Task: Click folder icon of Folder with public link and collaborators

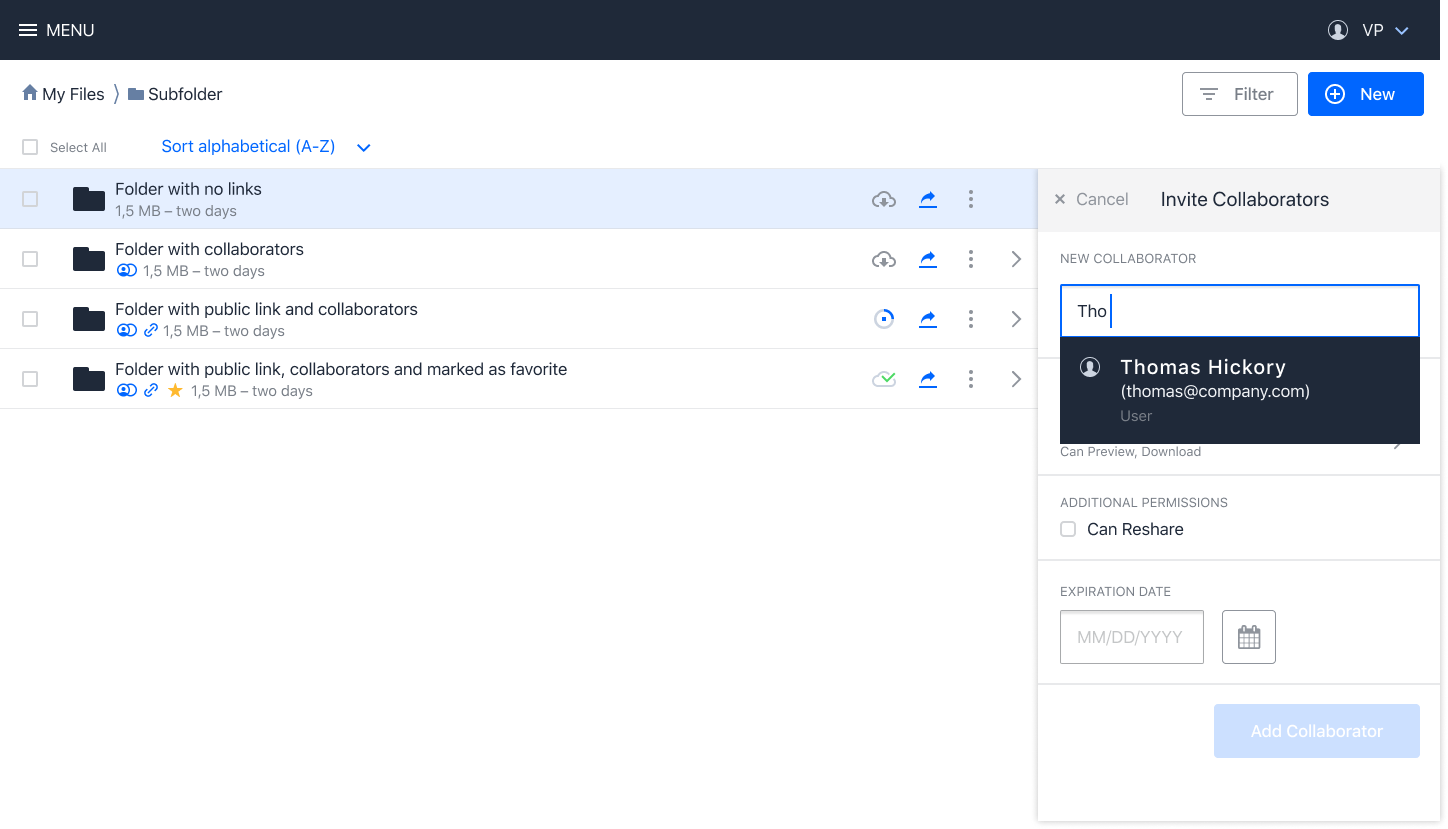Action: (x=89, y=319)
